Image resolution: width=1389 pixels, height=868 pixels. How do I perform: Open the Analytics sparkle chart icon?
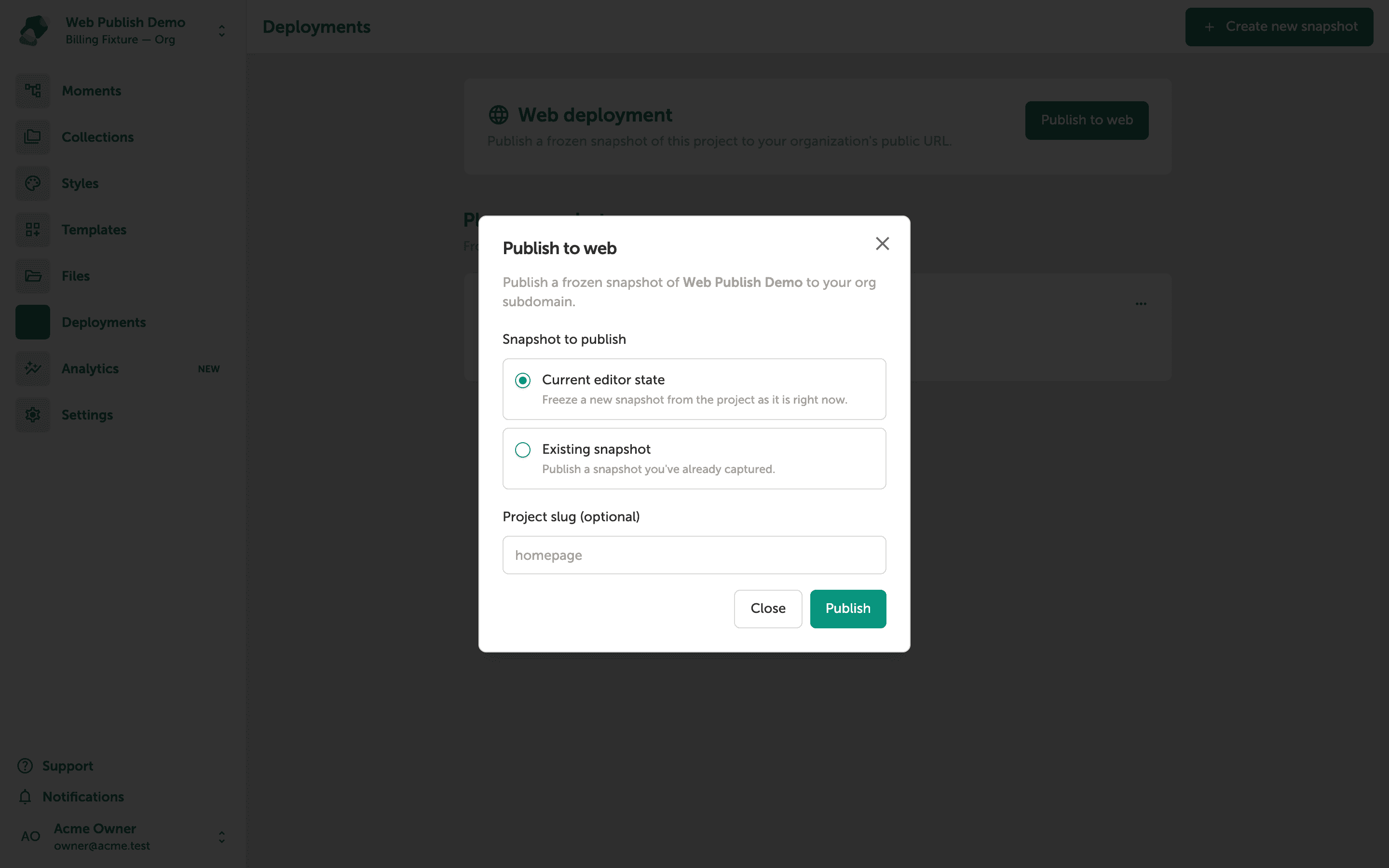(33, 368)
